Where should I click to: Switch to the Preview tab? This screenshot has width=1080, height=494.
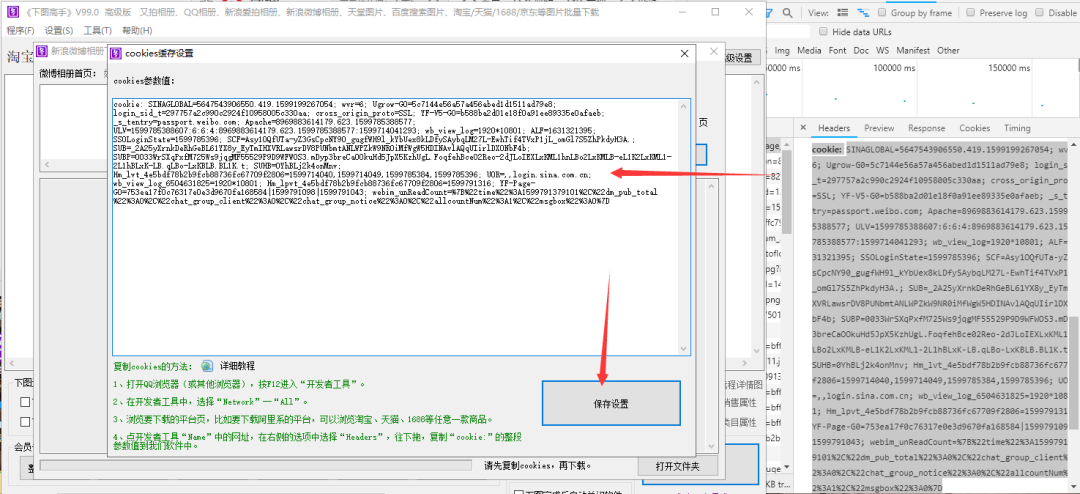(879, 128)
